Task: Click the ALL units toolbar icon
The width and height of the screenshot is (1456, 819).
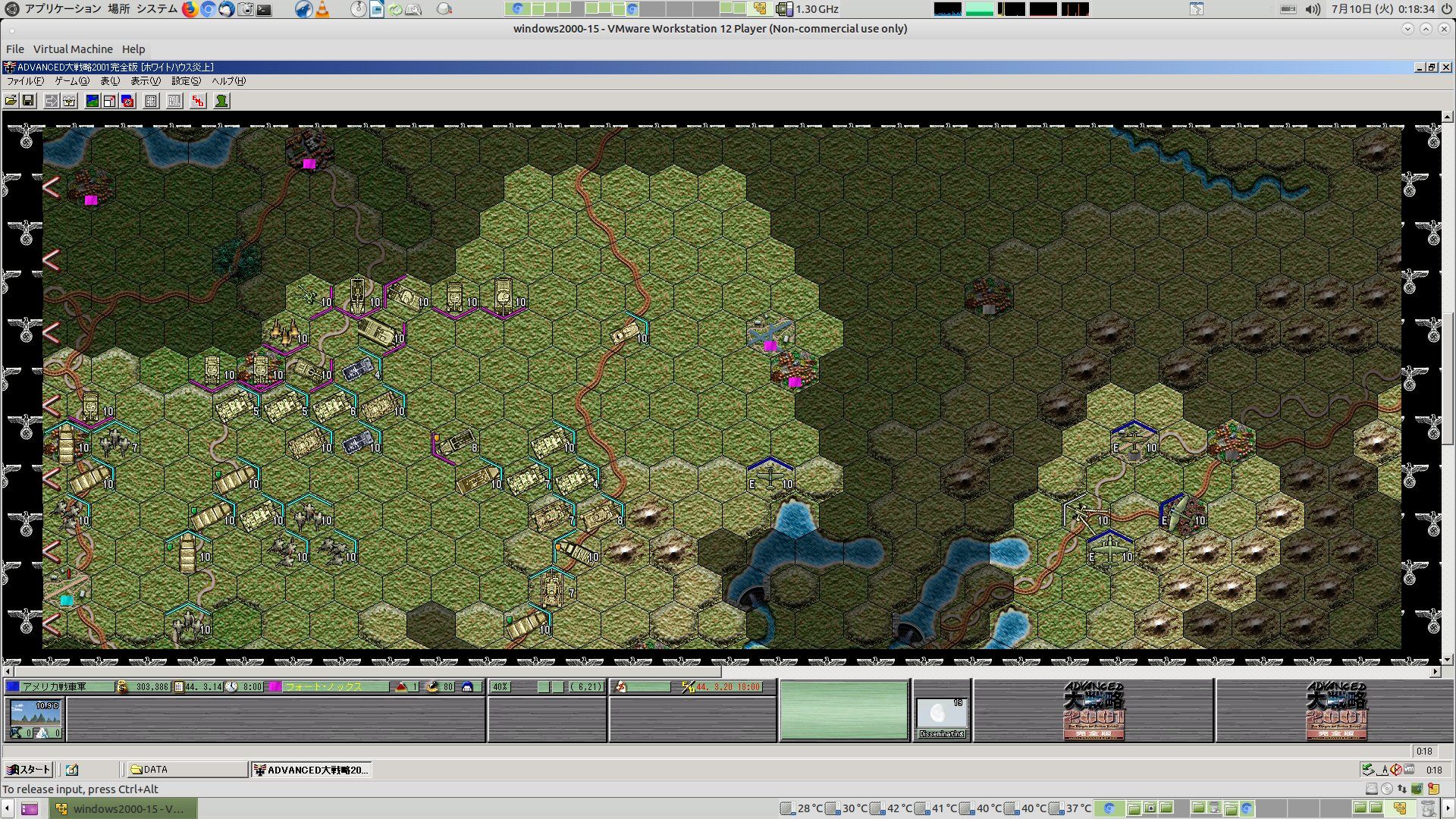Action: click(174, 101)
